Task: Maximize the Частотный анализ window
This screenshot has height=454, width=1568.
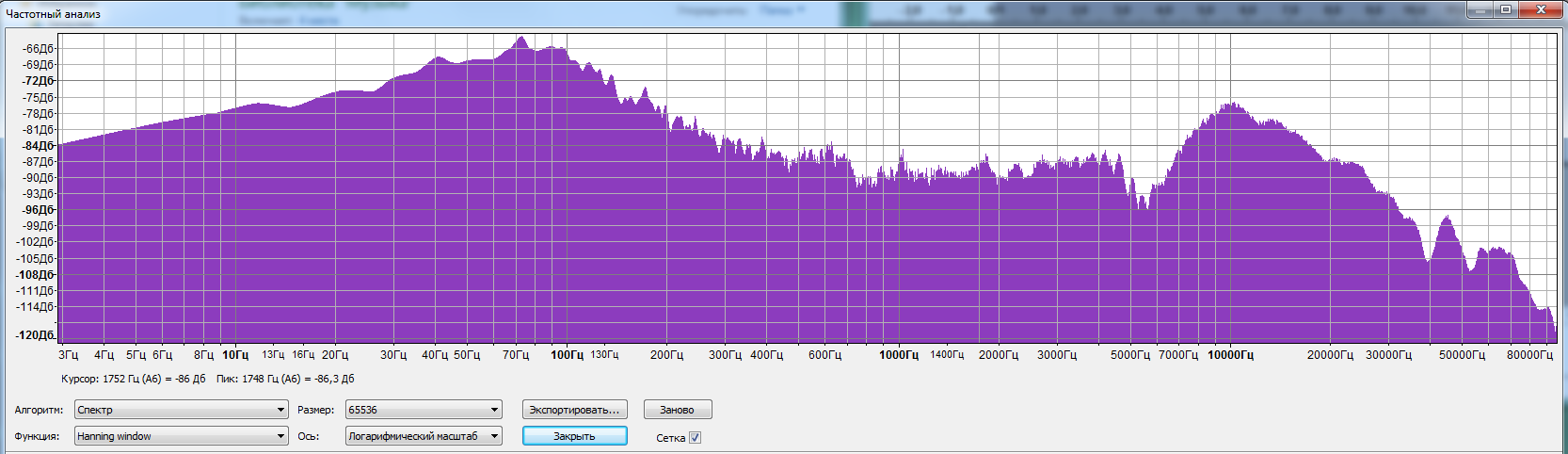Action: 1506,9
